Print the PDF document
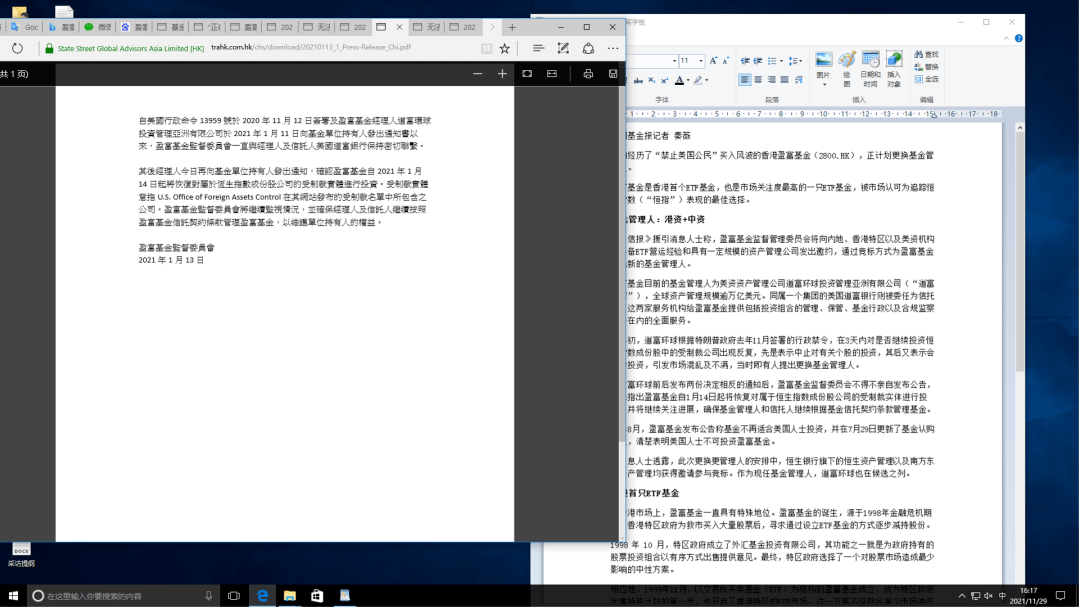The height and width of the screenshot is (608, 1080). pyautogui.click(x=588, y=74)
